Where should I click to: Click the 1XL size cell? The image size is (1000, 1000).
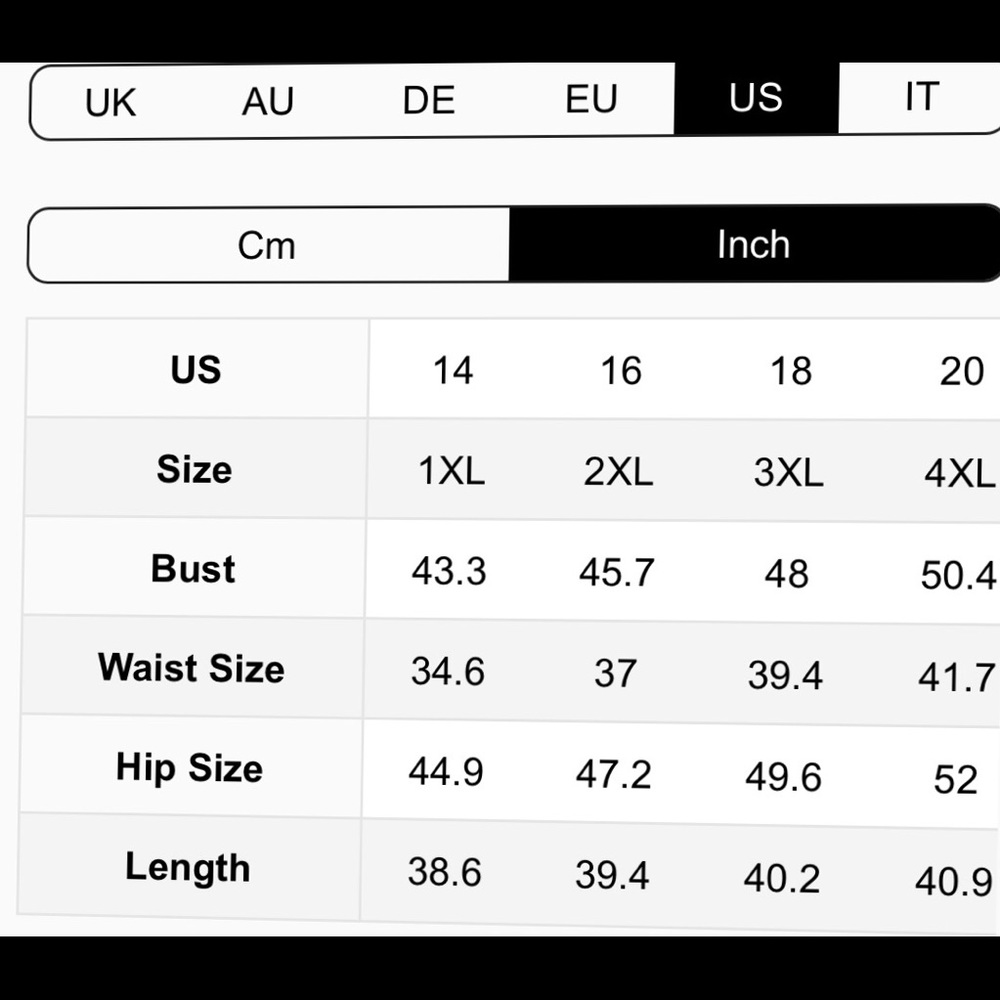[x=451, y=471]
